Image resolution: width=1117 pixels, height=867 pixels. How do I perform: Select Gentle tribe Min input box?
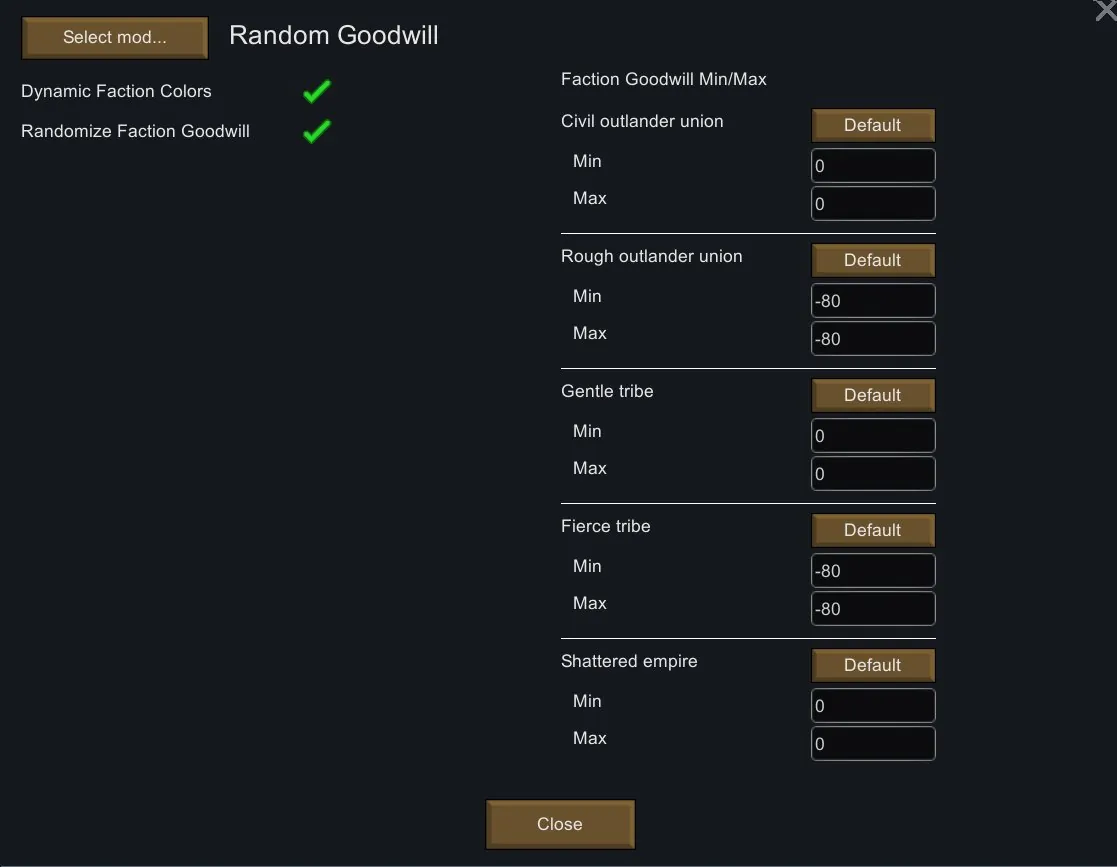(x=872, y=436)
